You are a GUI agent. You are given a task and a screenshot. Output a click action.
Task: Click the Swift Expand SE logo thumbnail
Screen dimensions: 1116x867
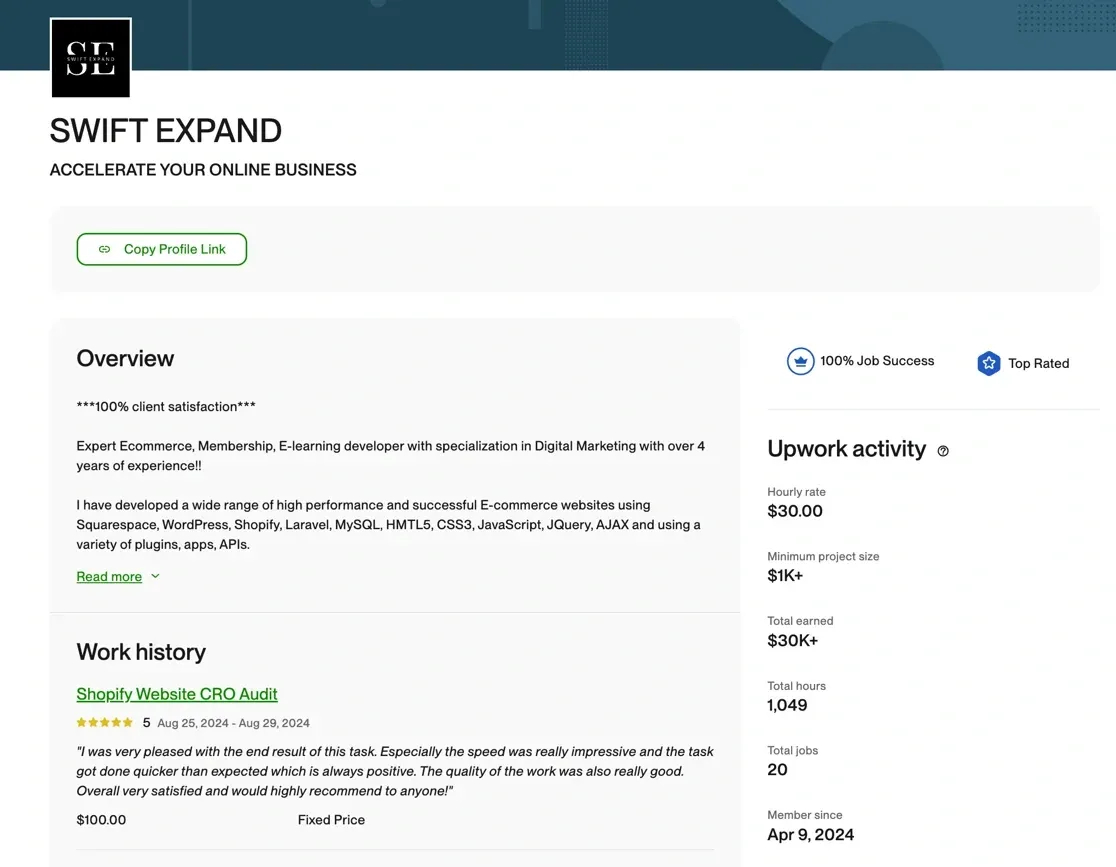pos(90,58)
